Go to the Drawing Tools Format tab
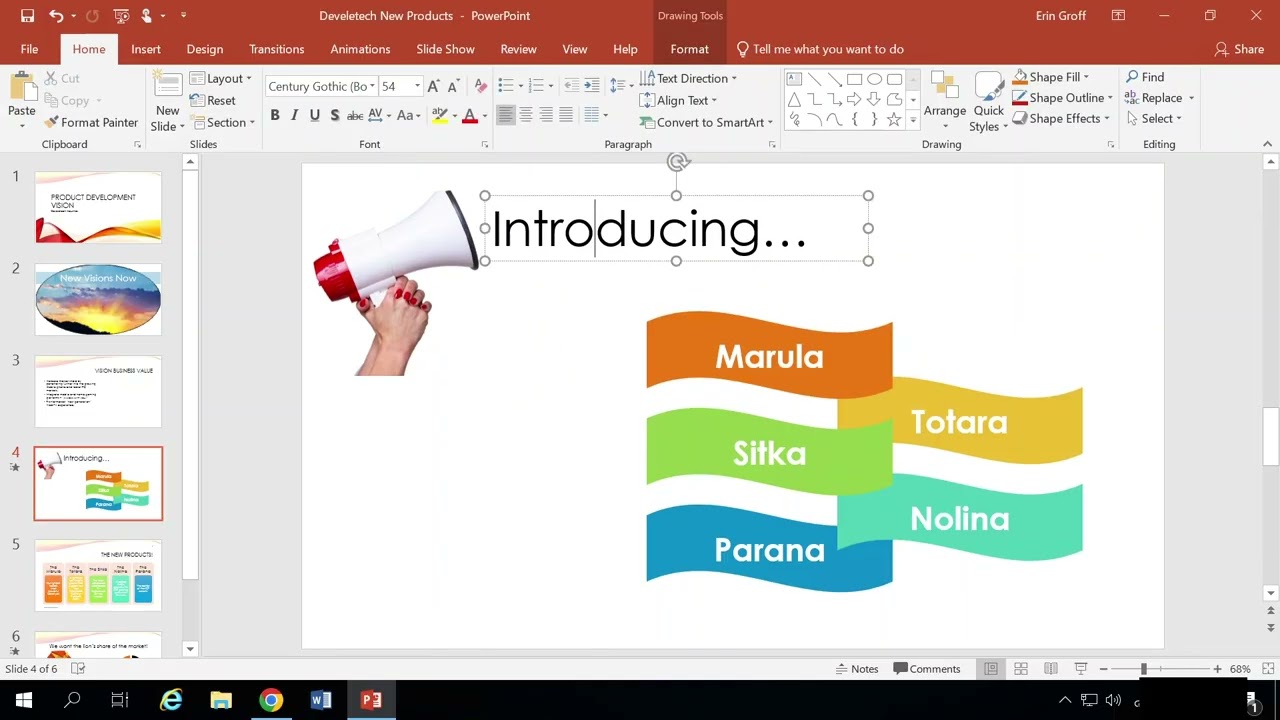This screenshot has height=720, width=1280. (690, 49)
